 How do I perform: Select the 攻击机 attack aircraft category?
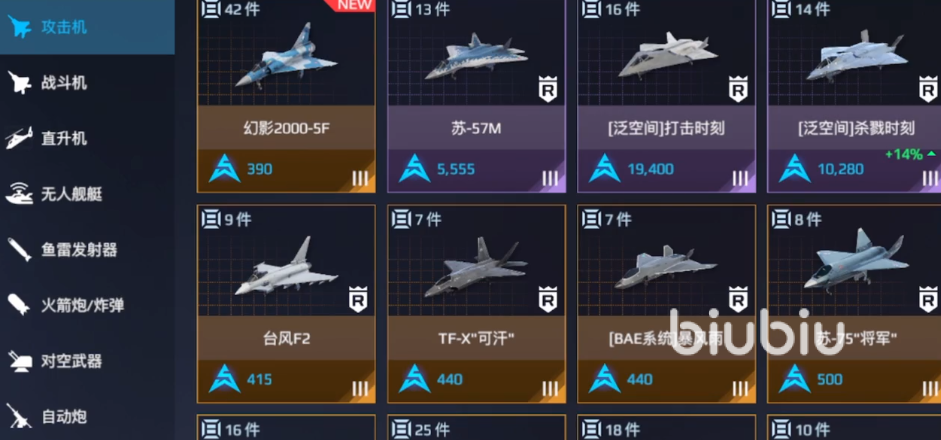(x=87, y=27)
